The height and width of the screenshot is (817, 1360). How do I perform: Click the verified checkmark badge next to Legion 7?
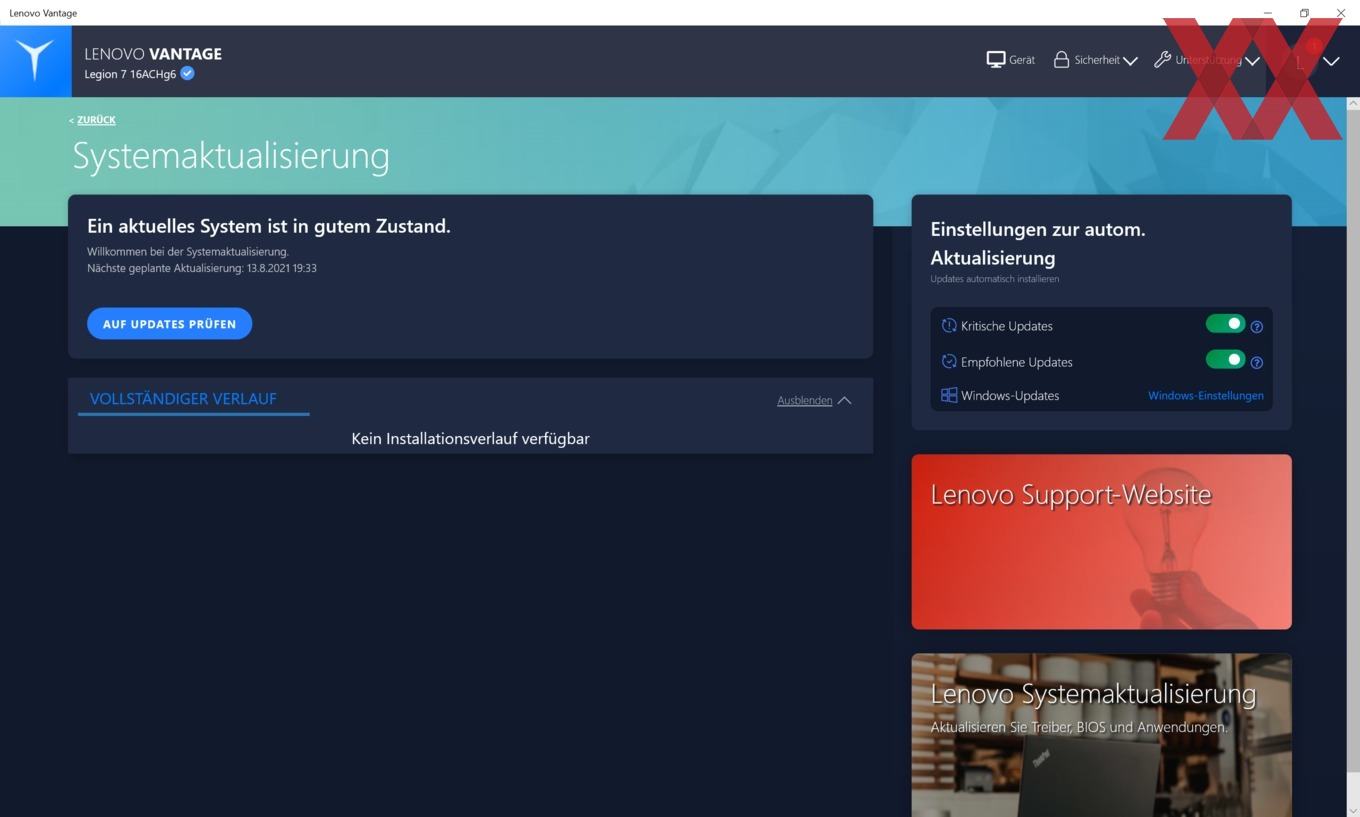(187, 73)
